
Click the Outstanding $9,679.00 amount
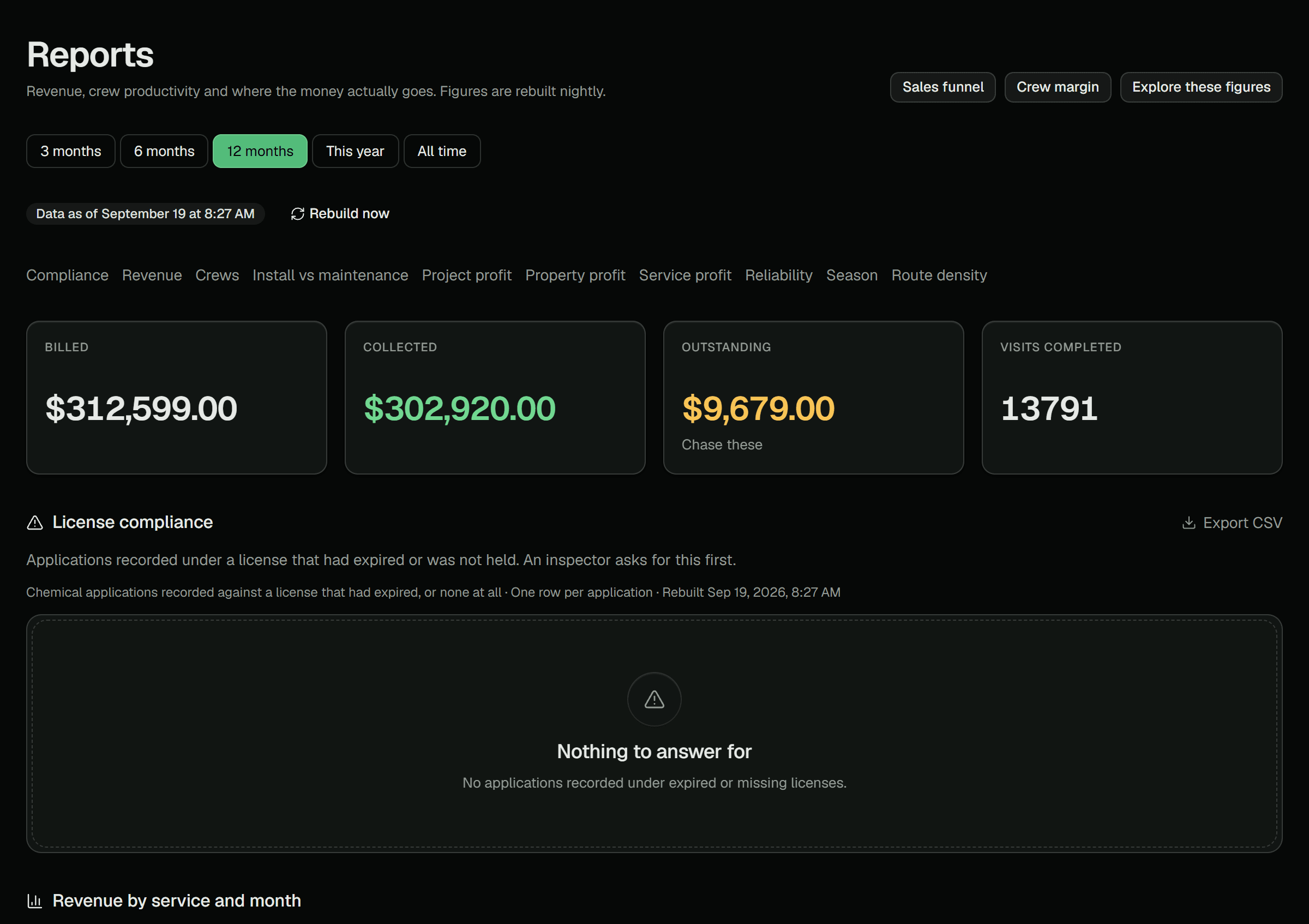758,408
